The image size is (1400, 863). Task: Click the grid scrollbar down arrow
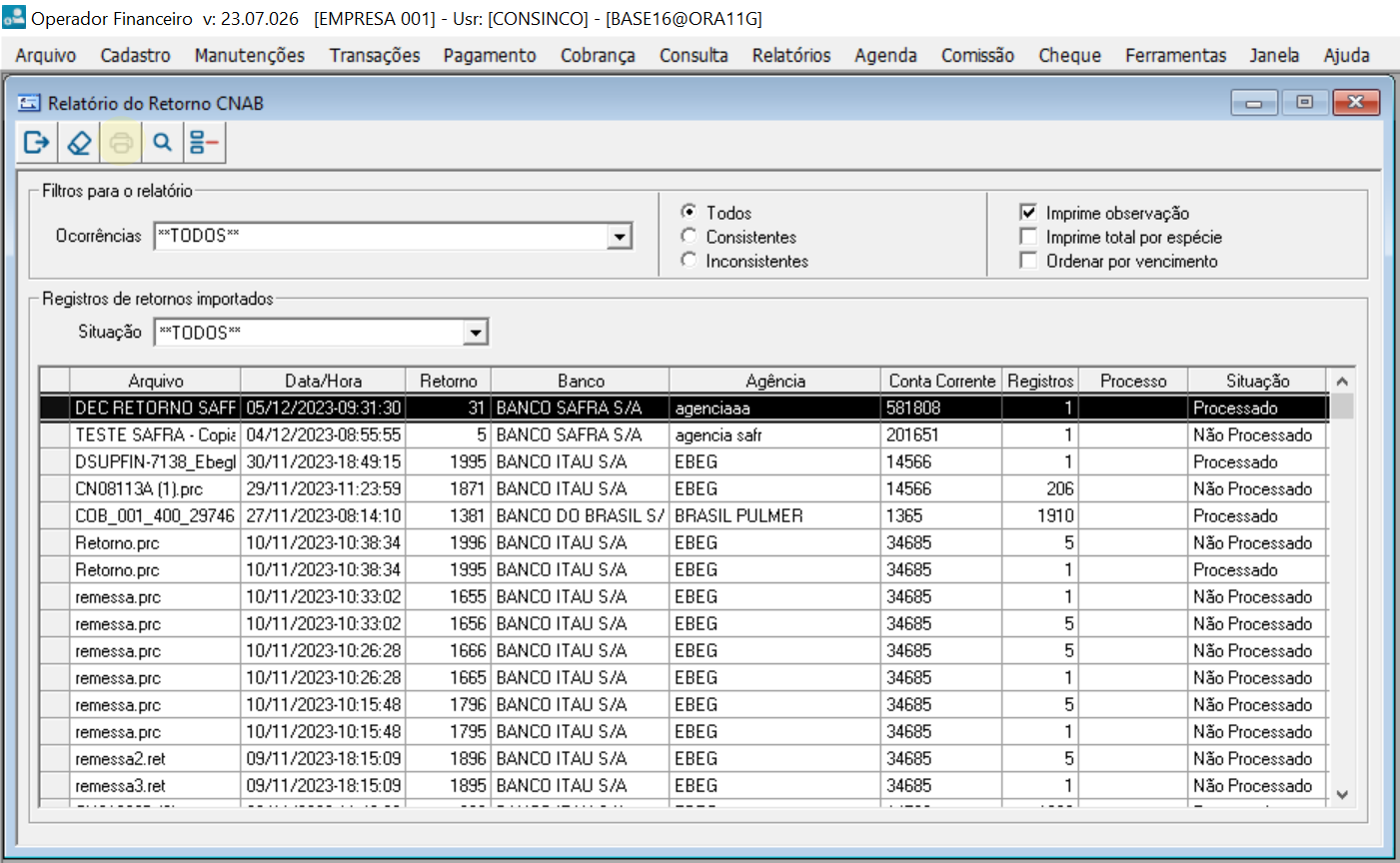(x=1342, y=795)
